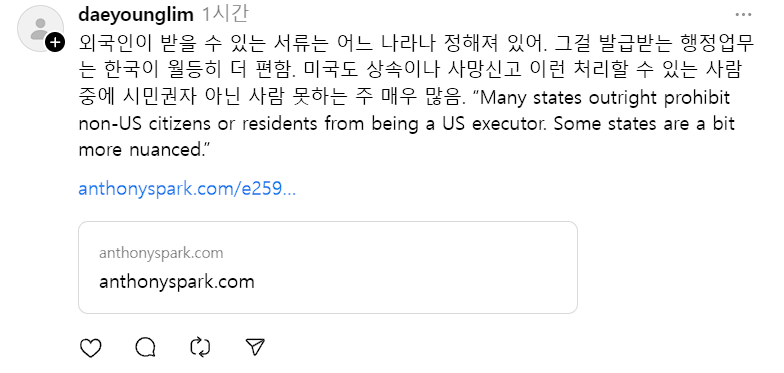
Task: Open replies with the comment bubble icon
Action: pyautogui.click(x=146, y=348)
